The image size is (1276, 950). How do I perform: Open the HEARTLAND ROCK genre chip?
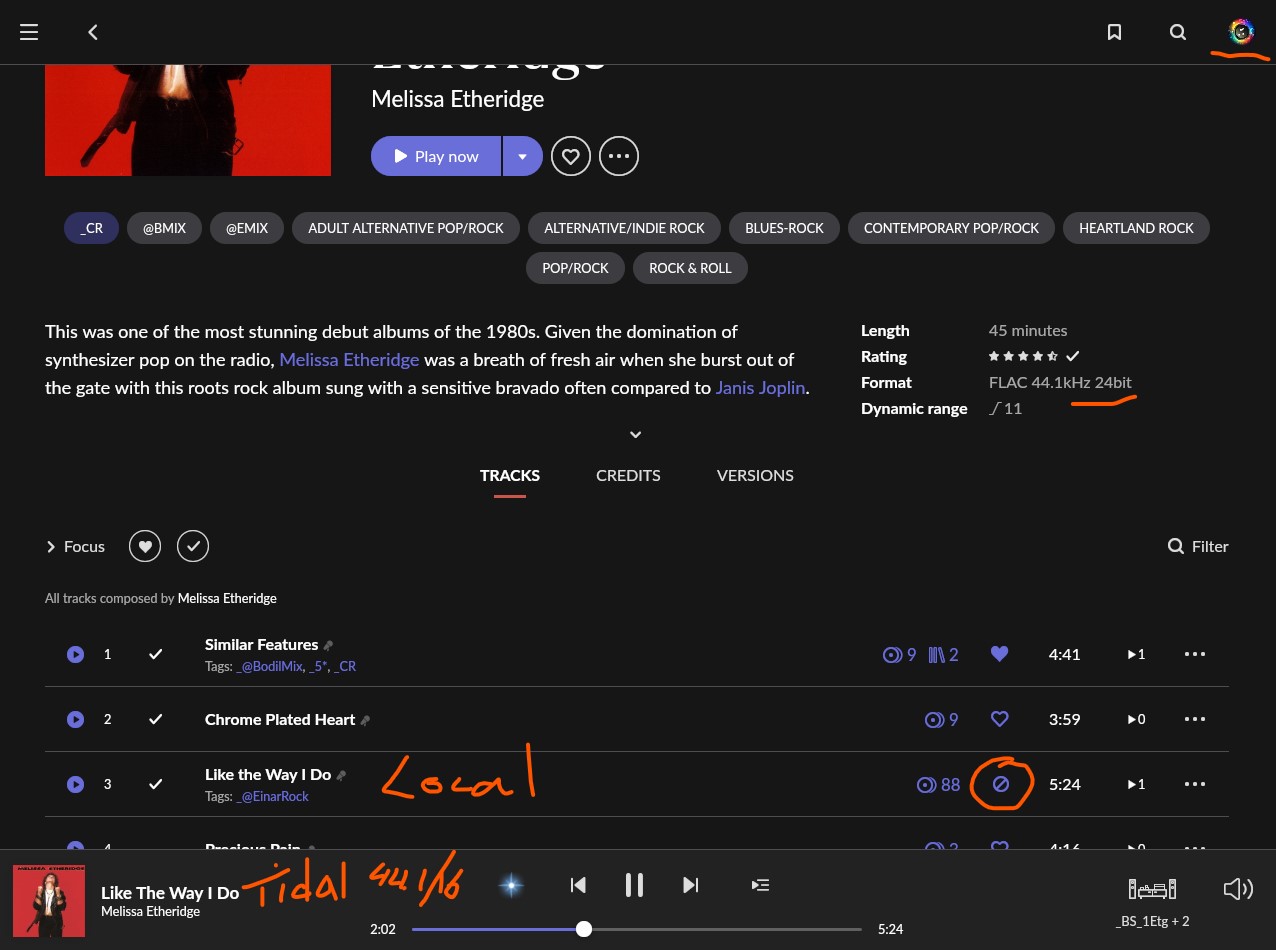click(1136, 228)
